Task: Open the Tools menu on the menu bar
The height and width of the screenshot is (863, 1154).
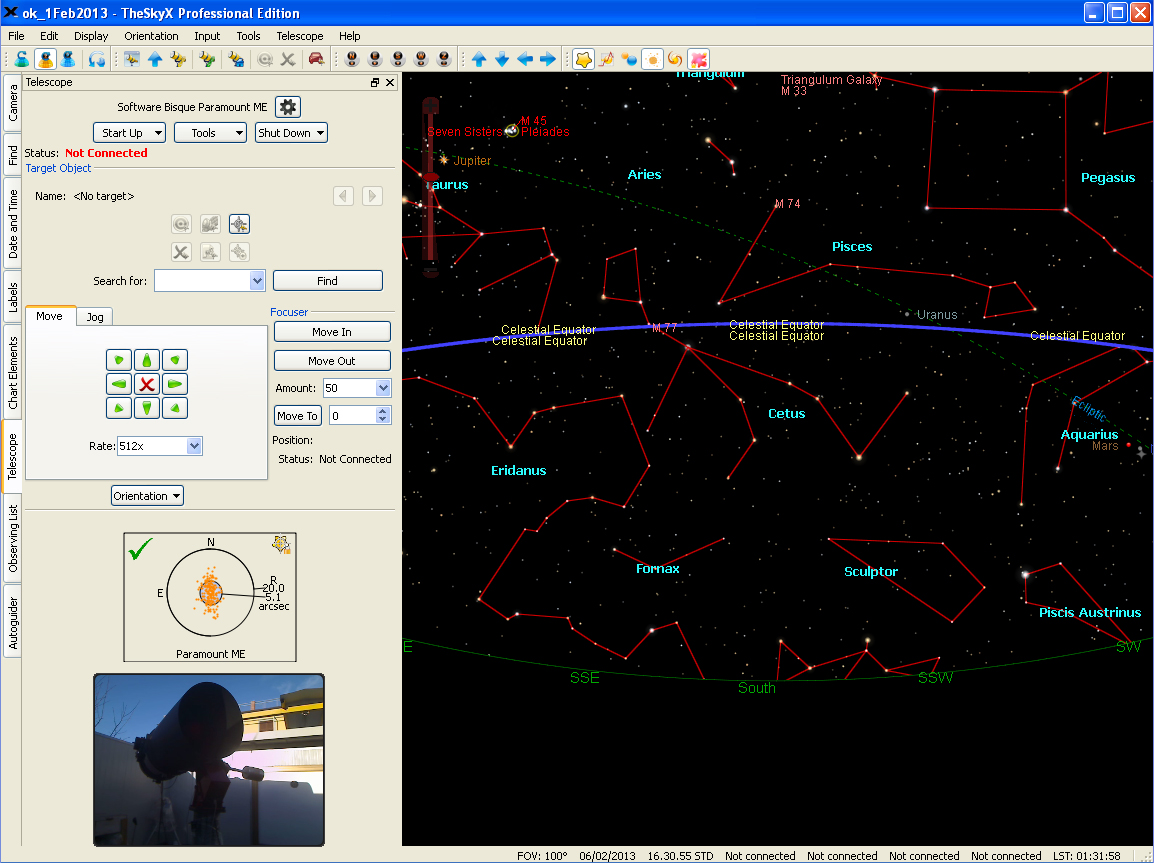Action: coord(248,36)
